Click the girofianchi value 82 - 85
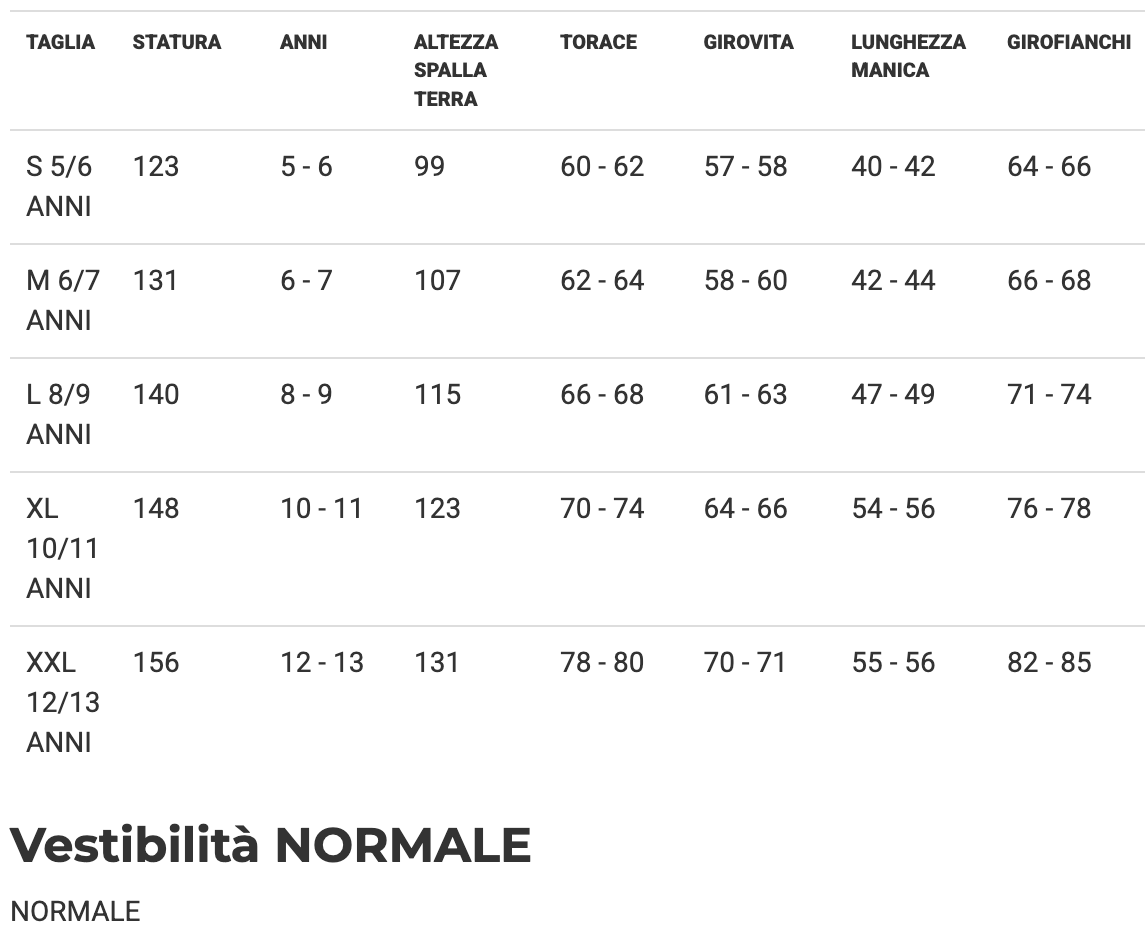 [1049, 662]
